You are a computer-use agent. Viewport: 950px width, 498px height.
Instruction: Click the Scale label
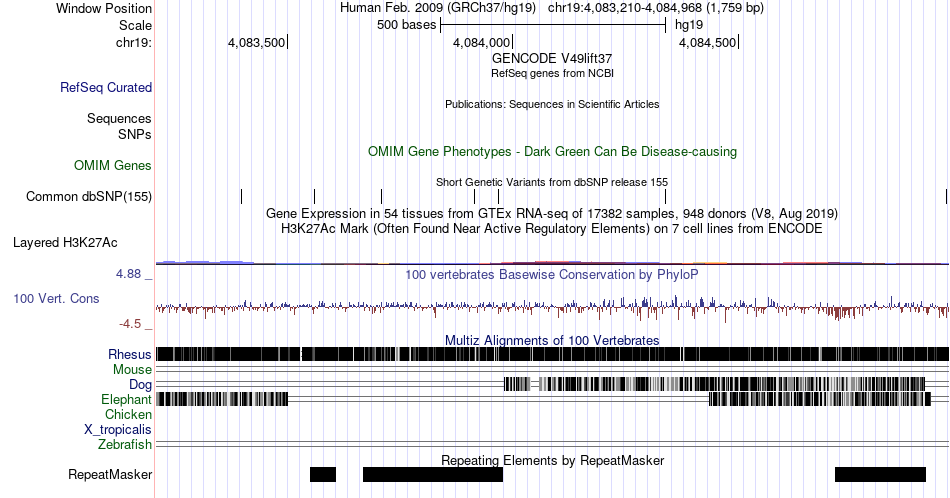click(136, 25)
